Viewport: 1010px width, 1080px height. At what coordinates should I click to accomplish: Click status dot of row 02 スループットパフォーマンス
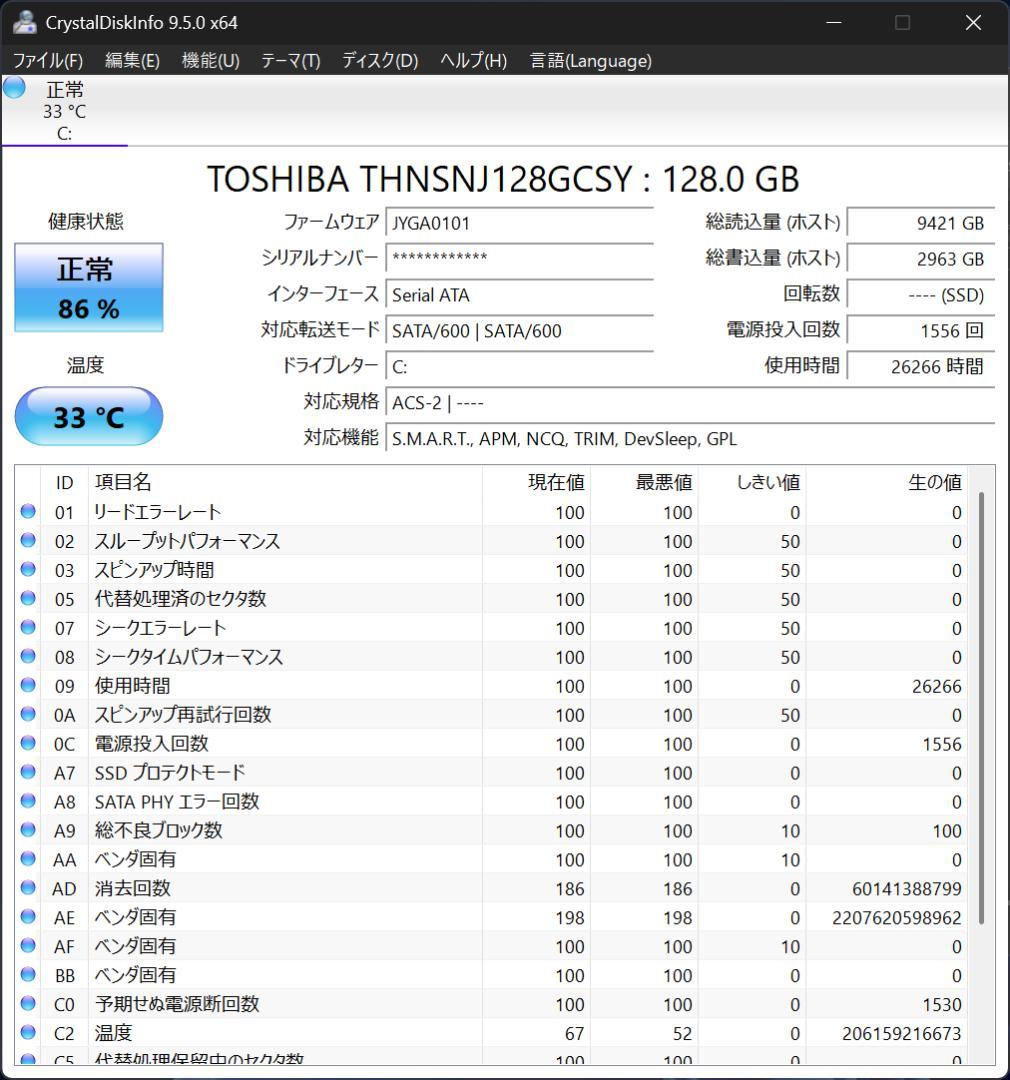(x=28, y=540)
